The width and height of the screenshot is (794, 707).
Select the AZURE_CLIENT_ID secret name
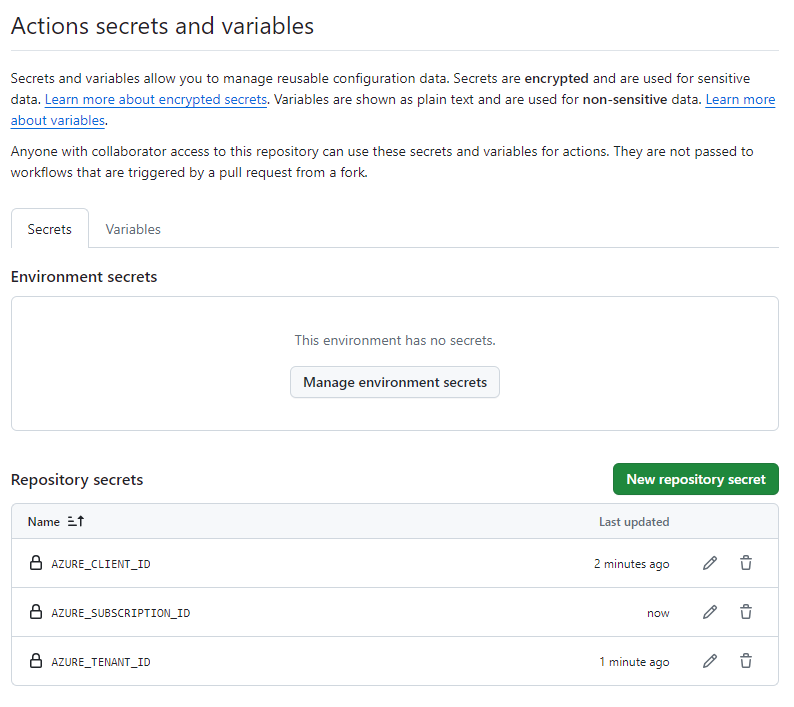pyautogui.click(x=101, y=564)
